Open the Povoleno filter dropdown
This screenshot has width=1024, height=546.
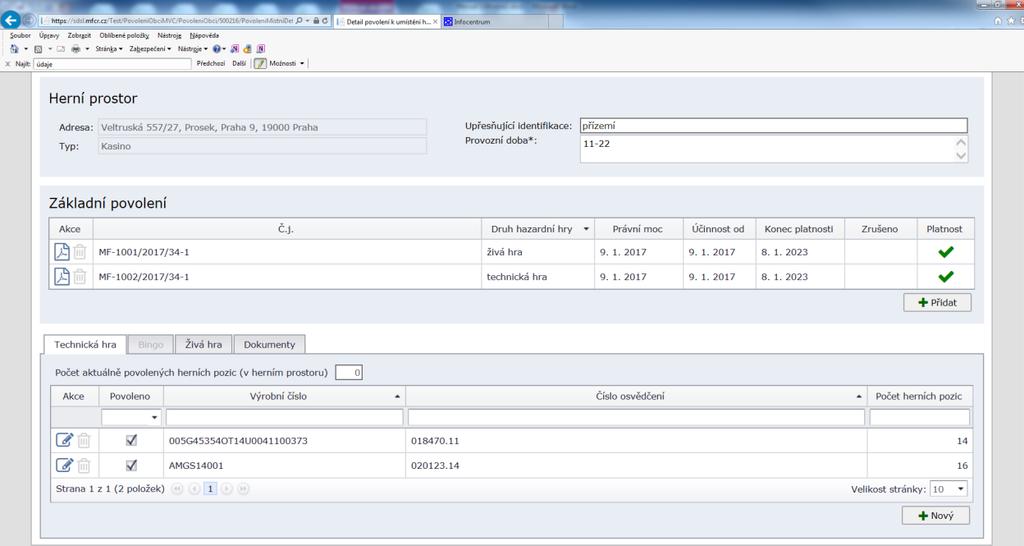tap(154, 417)
